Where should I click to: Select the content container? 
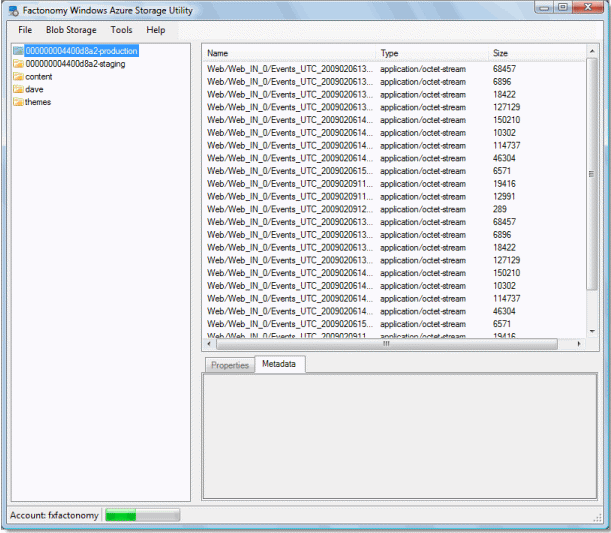pyautogui.click(x=39, y=76)
